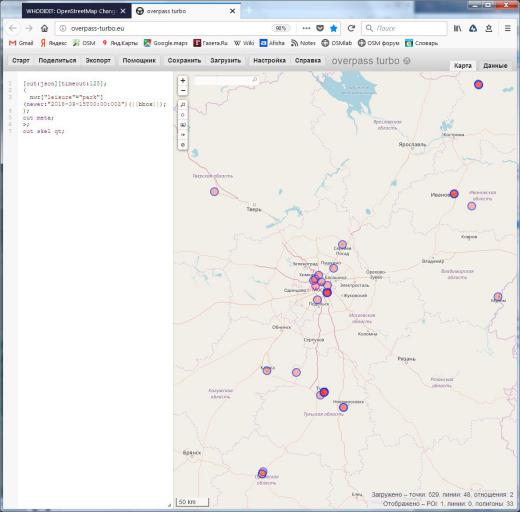The height and width of the screenshot is (512, 520).
Task: Click the blue triangle extension toolbar icon
Action: click(473, 29)
